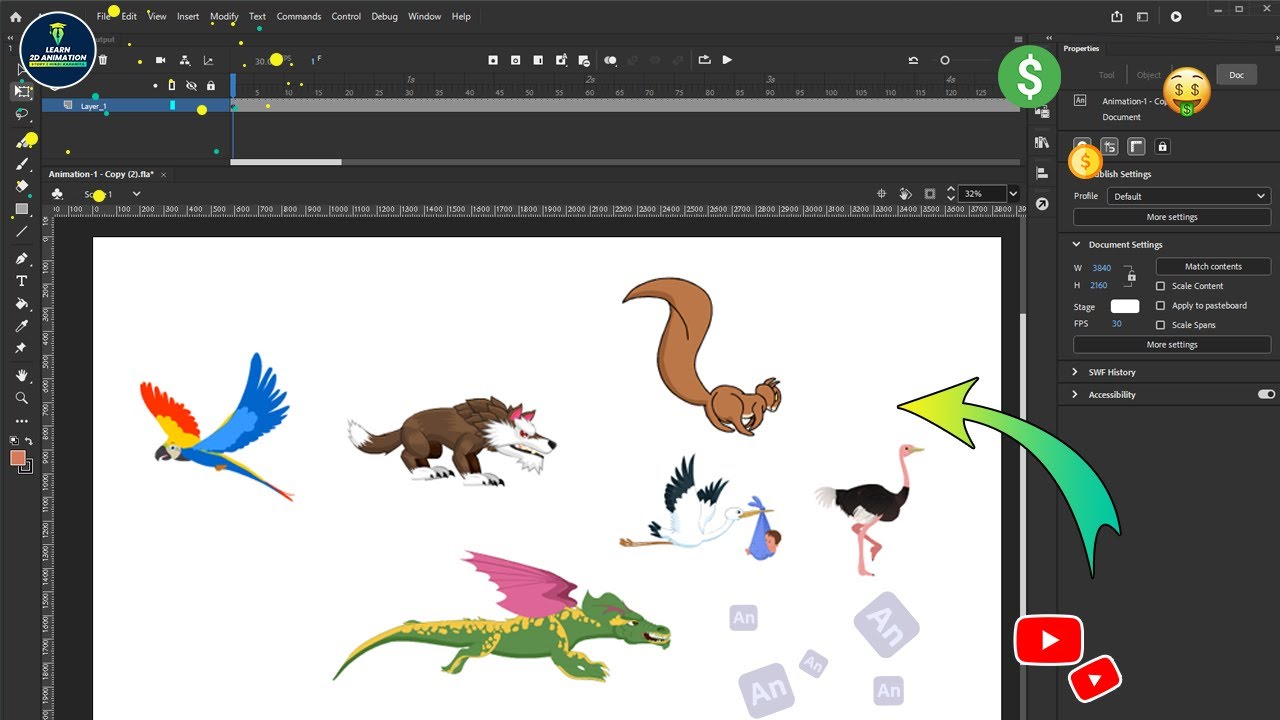This screenshot has width=1280, height=720.
Task: Select the Pen tool
Action: click(22, 259)
